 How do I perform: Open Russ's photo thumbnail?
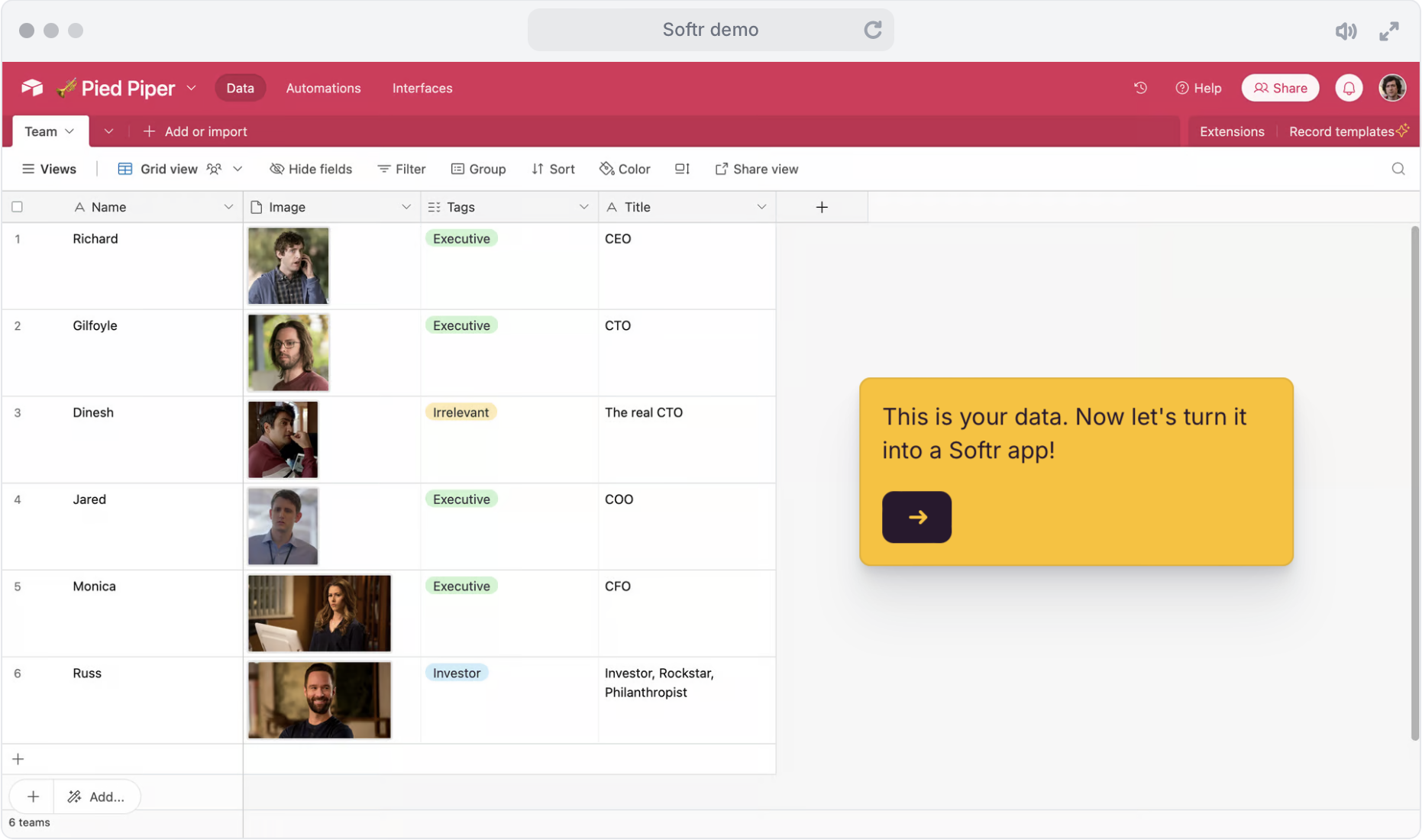(319, 700)
